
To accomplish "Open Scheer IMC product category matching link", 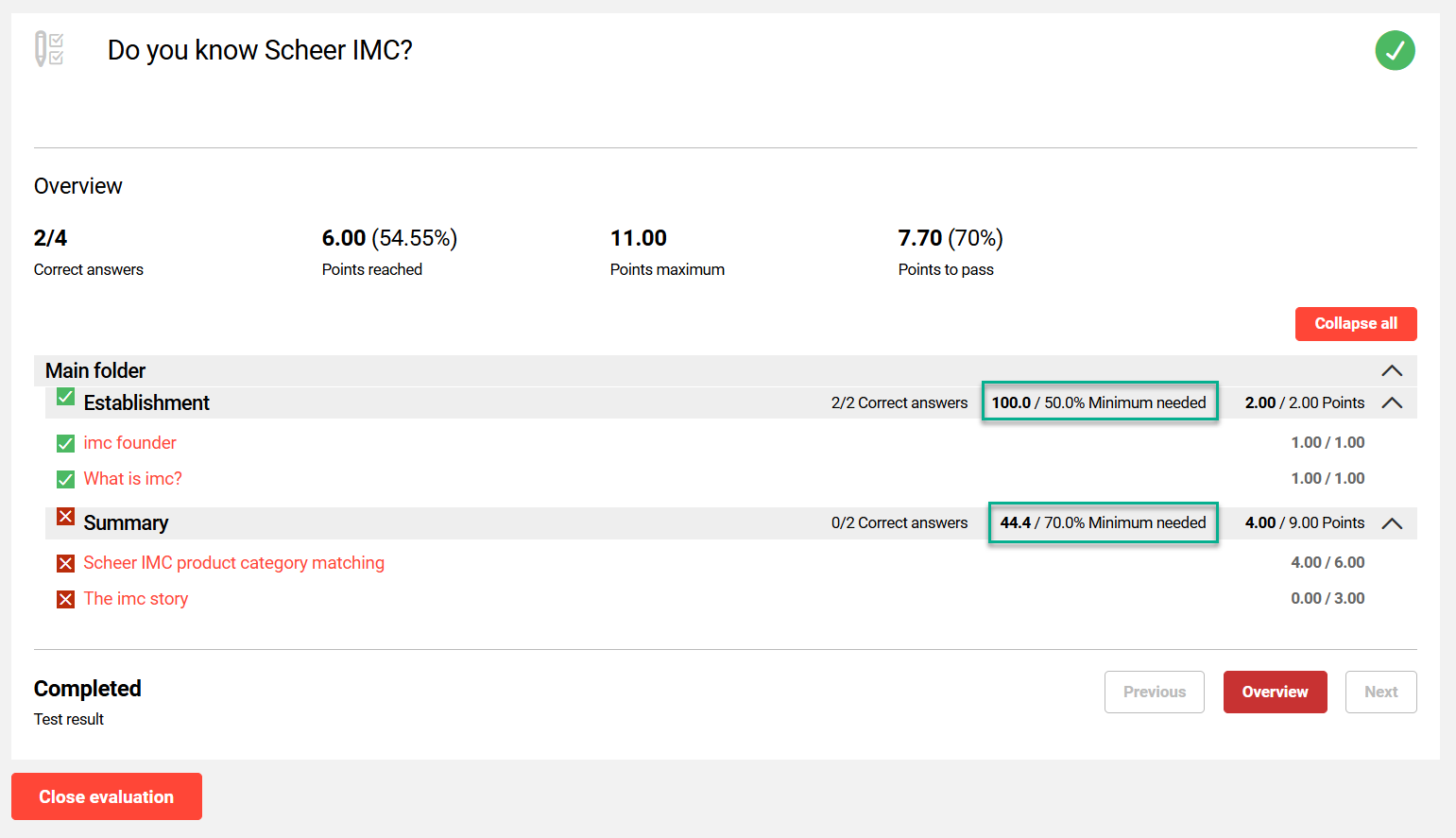I will coord(233,562).
